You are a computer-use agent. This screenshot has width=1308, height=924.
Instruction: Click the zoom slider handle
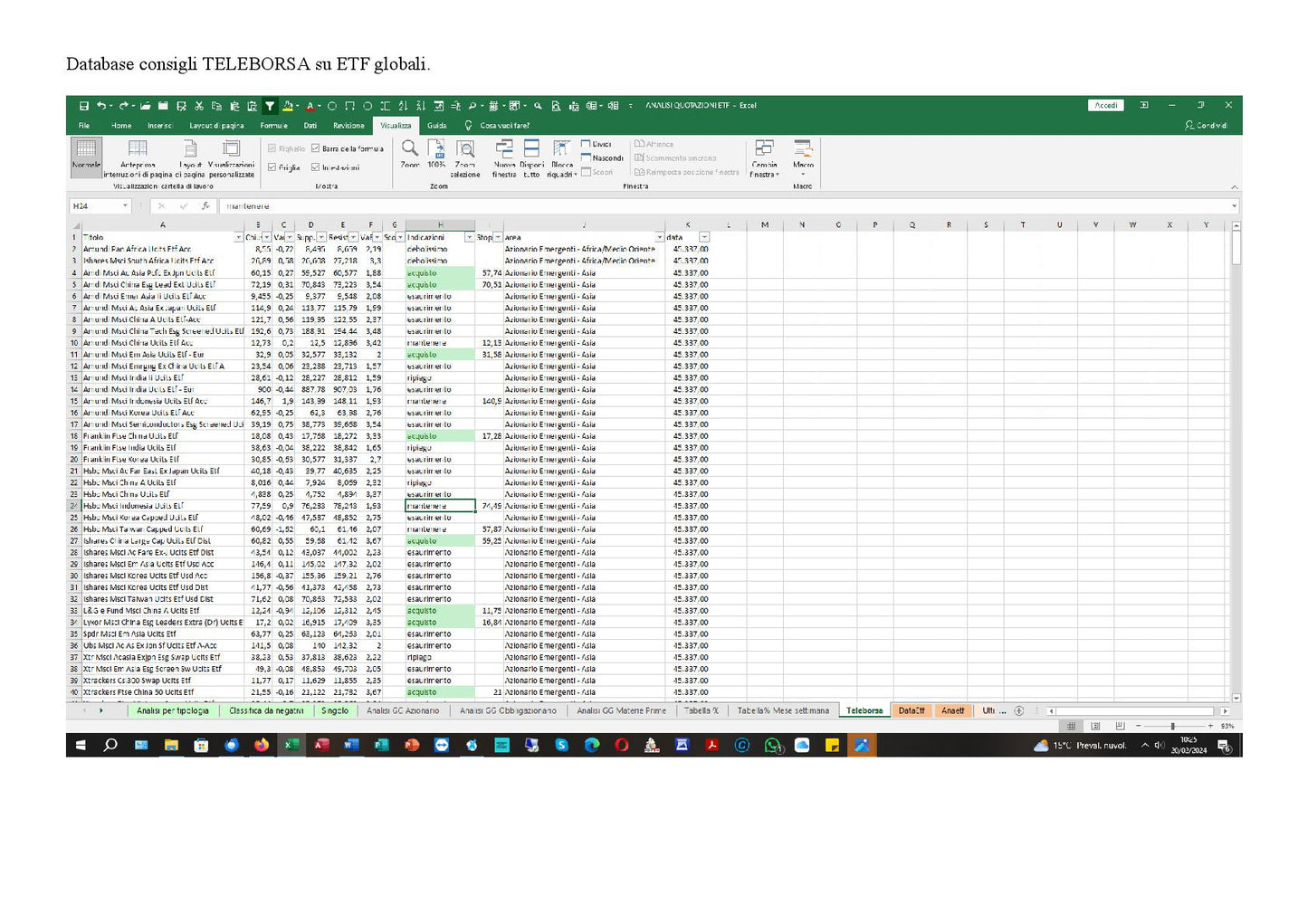pyautogui.click(x=1173, y=726)
